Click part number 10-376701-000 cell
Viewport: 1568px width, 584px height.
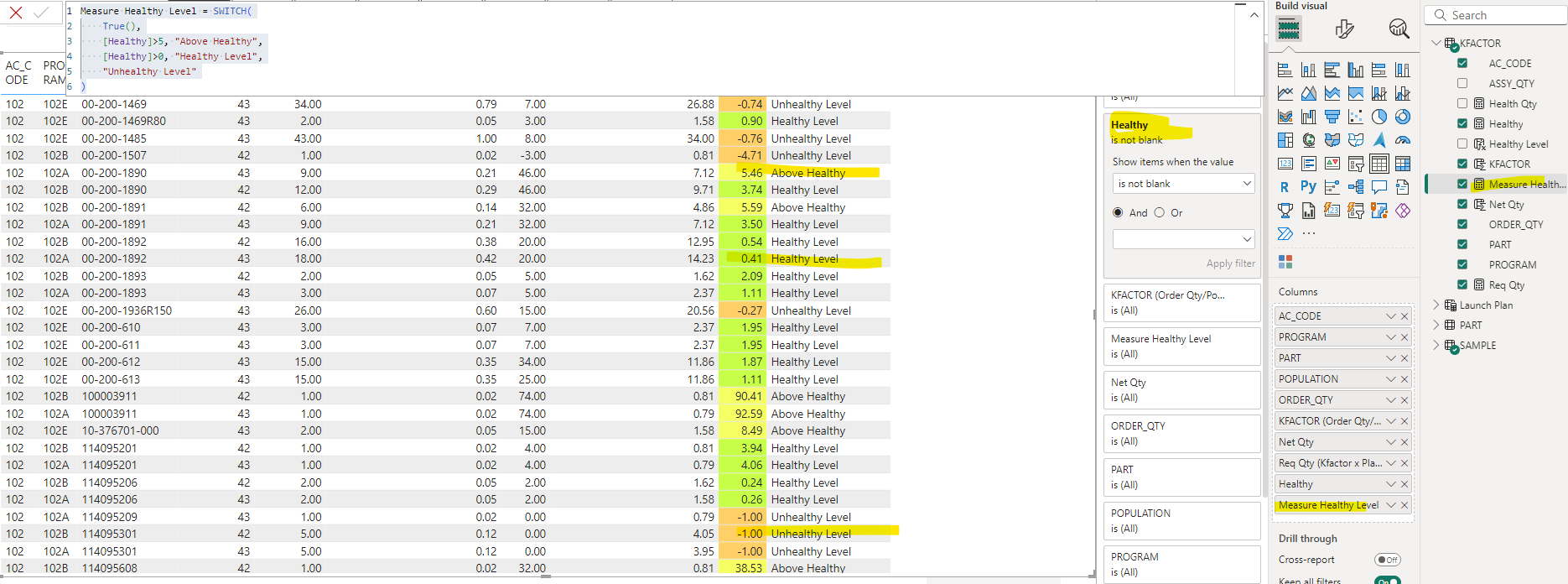[120, 430]
